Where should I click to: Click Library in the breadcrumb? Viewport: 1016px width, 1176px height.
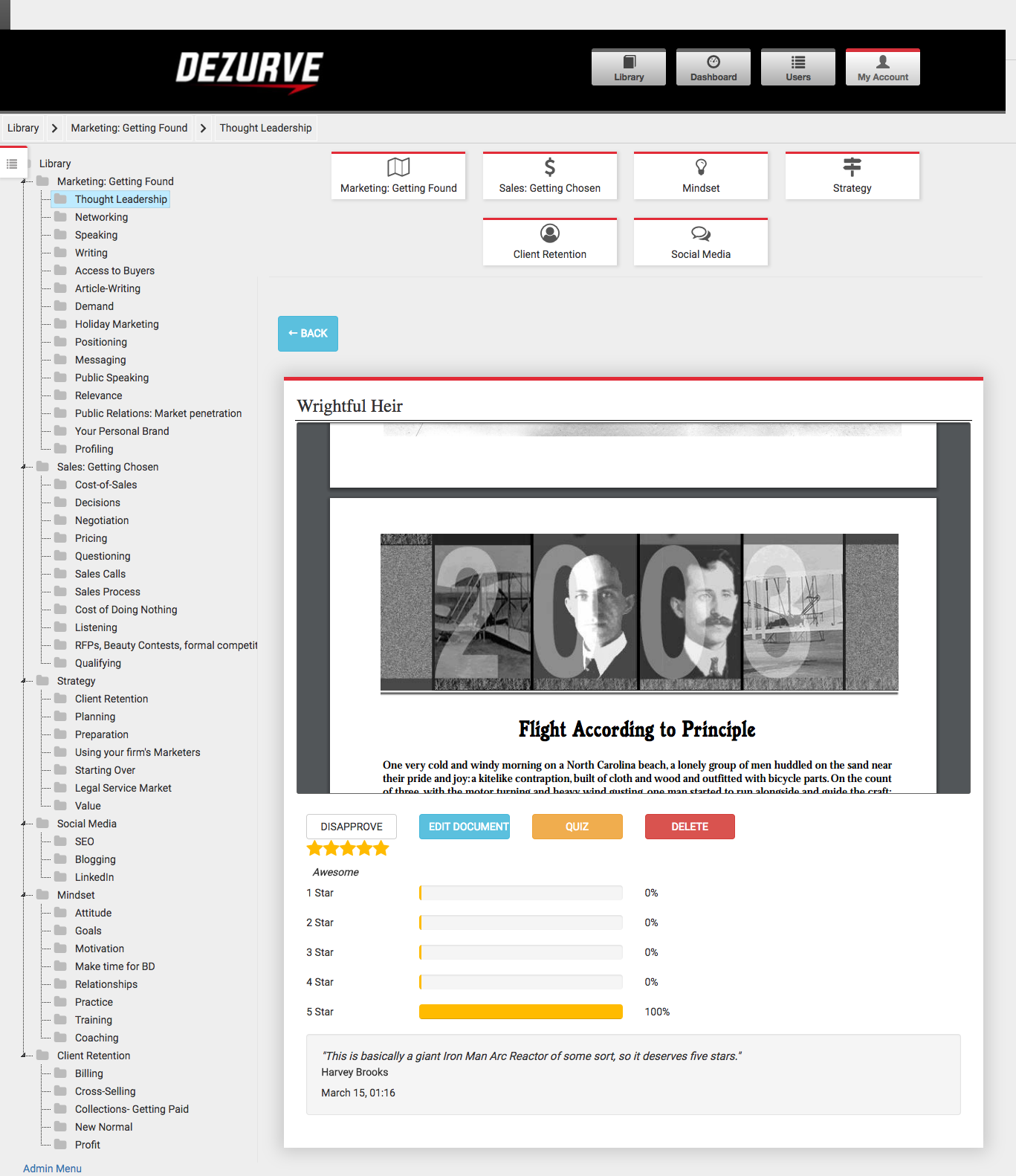click(x=23, y=128)
